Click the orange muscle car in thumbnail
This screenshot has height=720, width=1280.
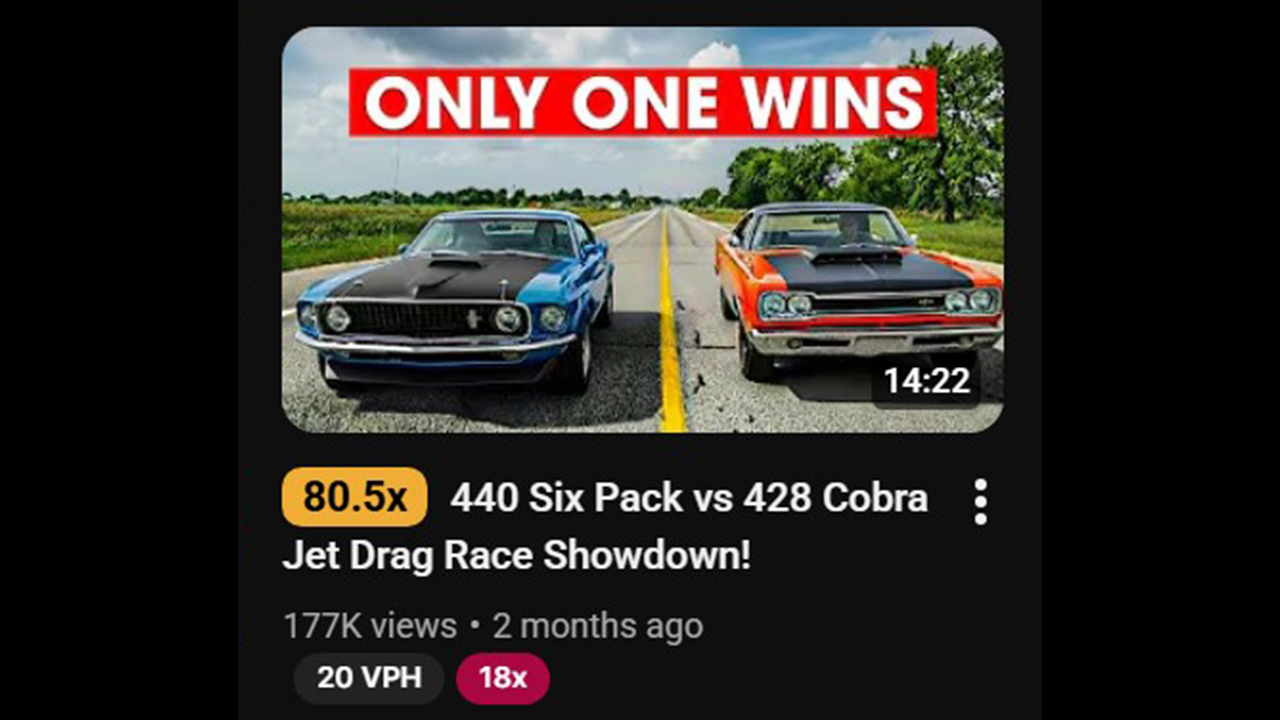[x=859, y=285]
